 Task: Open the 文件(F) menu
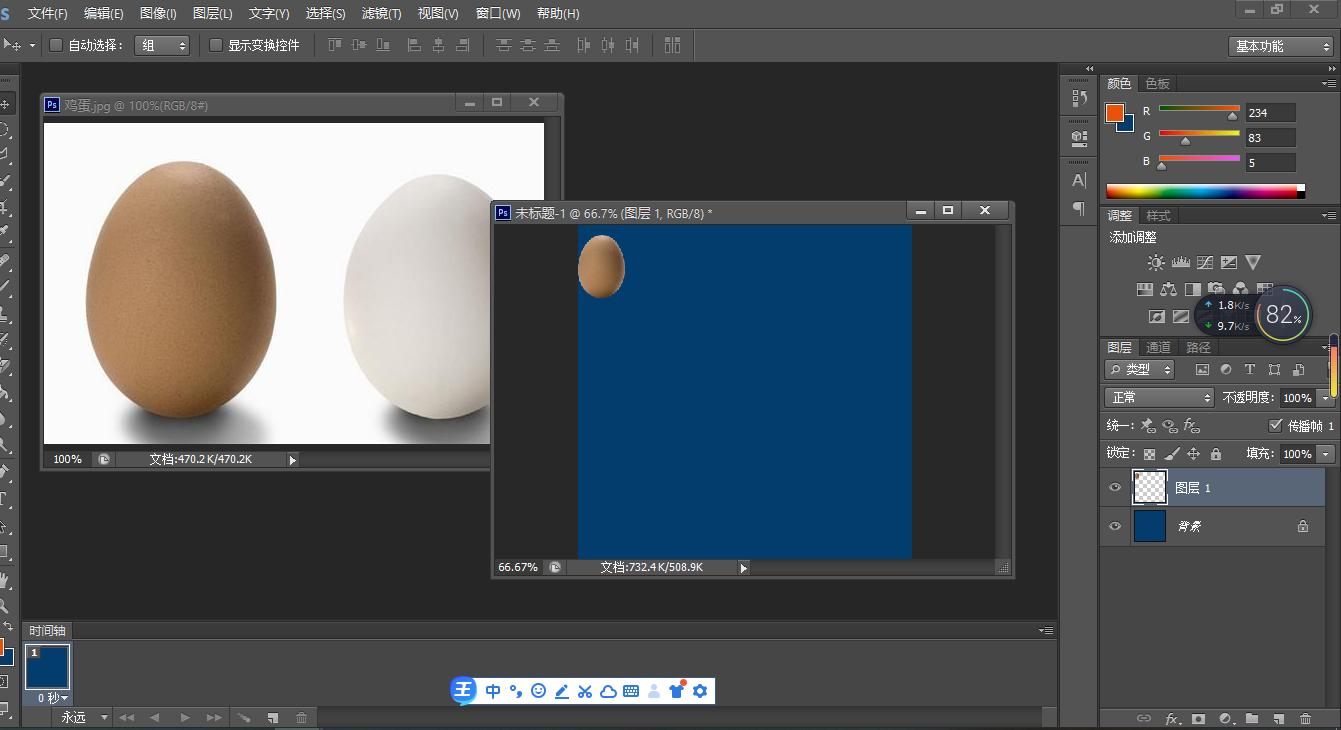point(48,14)
